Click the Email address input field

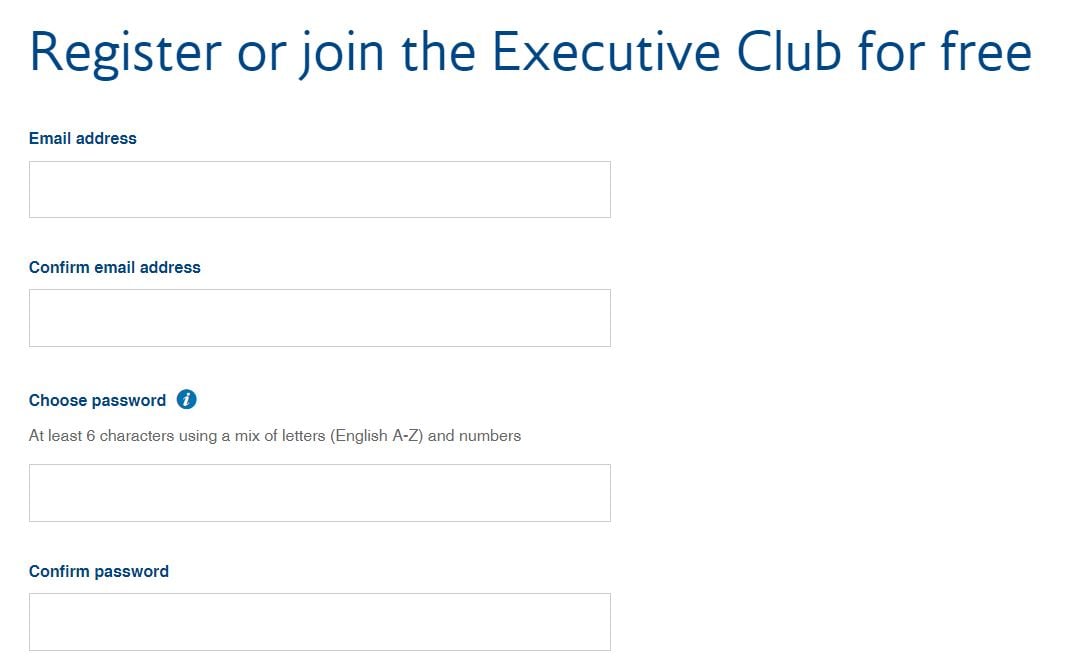coord(319,189)
